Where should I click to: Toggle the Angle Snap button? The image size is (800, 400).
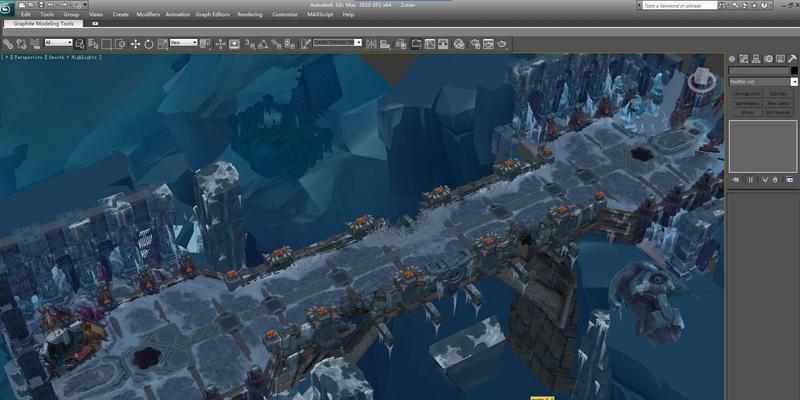[x=263, y=44]
